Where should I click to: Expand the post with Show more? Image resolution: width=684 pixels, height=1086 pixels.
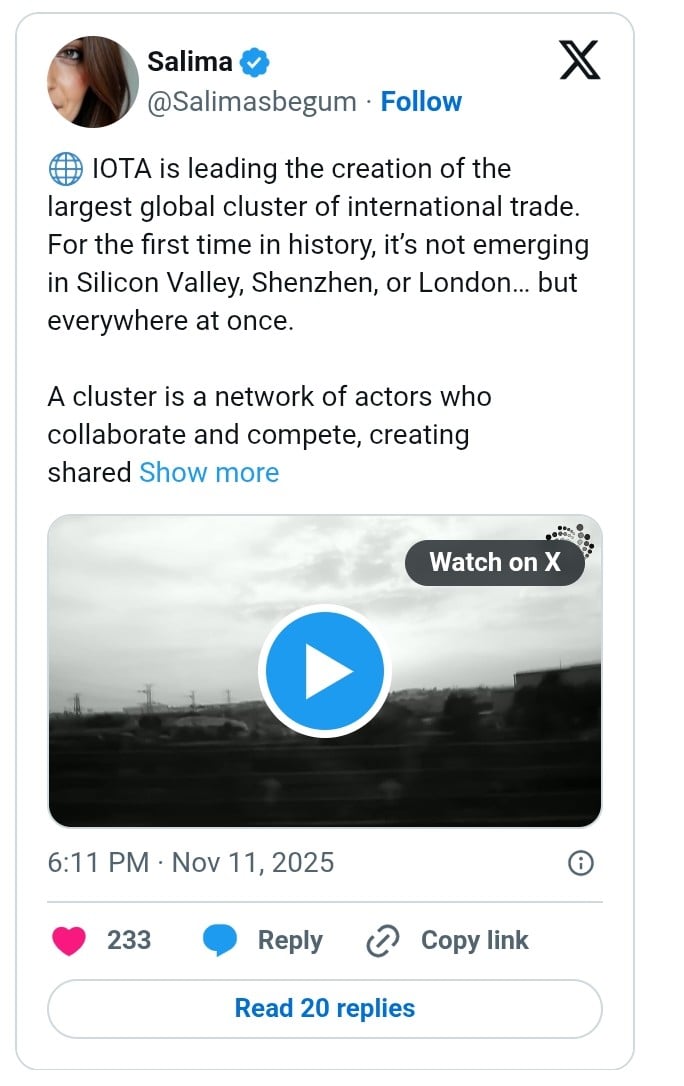[x=208, y=472]
